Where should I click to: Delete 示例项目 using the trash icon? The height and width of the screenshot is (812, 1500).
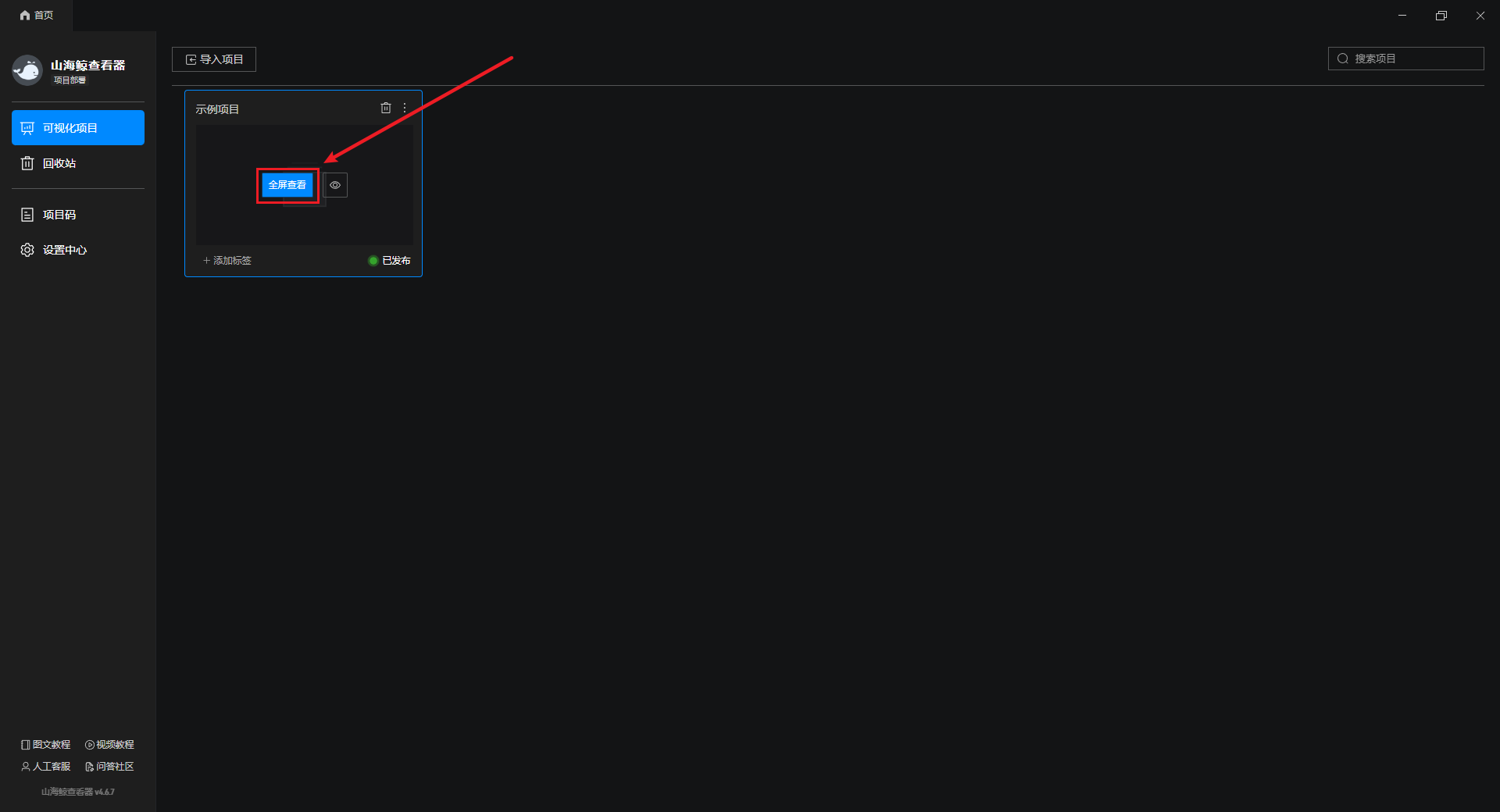(x=385, y=109)
